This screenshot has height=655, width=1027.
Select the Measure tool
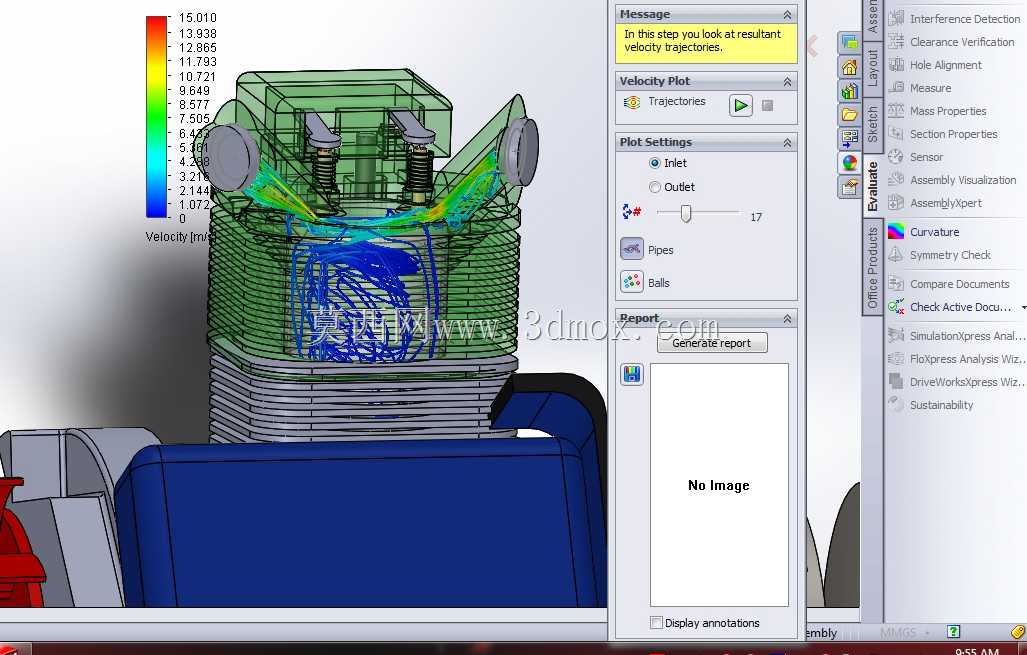click(920, 88)
